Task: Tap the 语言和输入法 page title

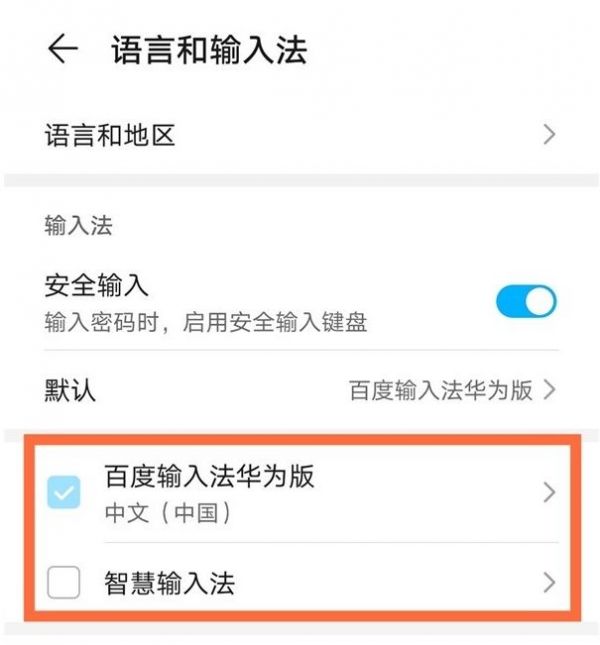Action: (209, 49)
